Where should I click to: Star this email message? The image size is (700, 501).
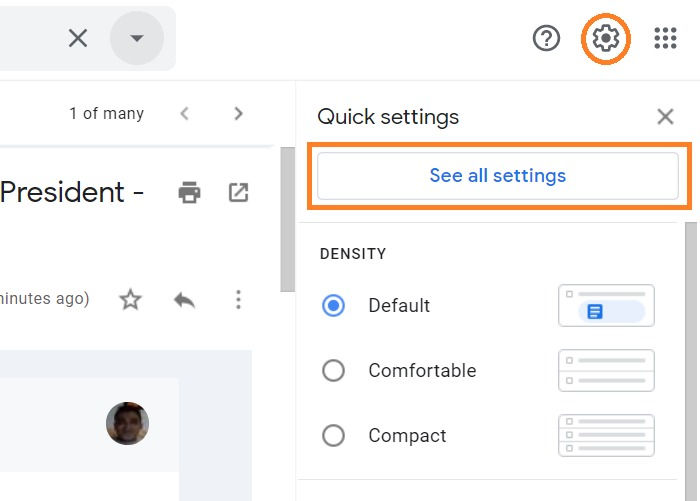pos(130,299)
